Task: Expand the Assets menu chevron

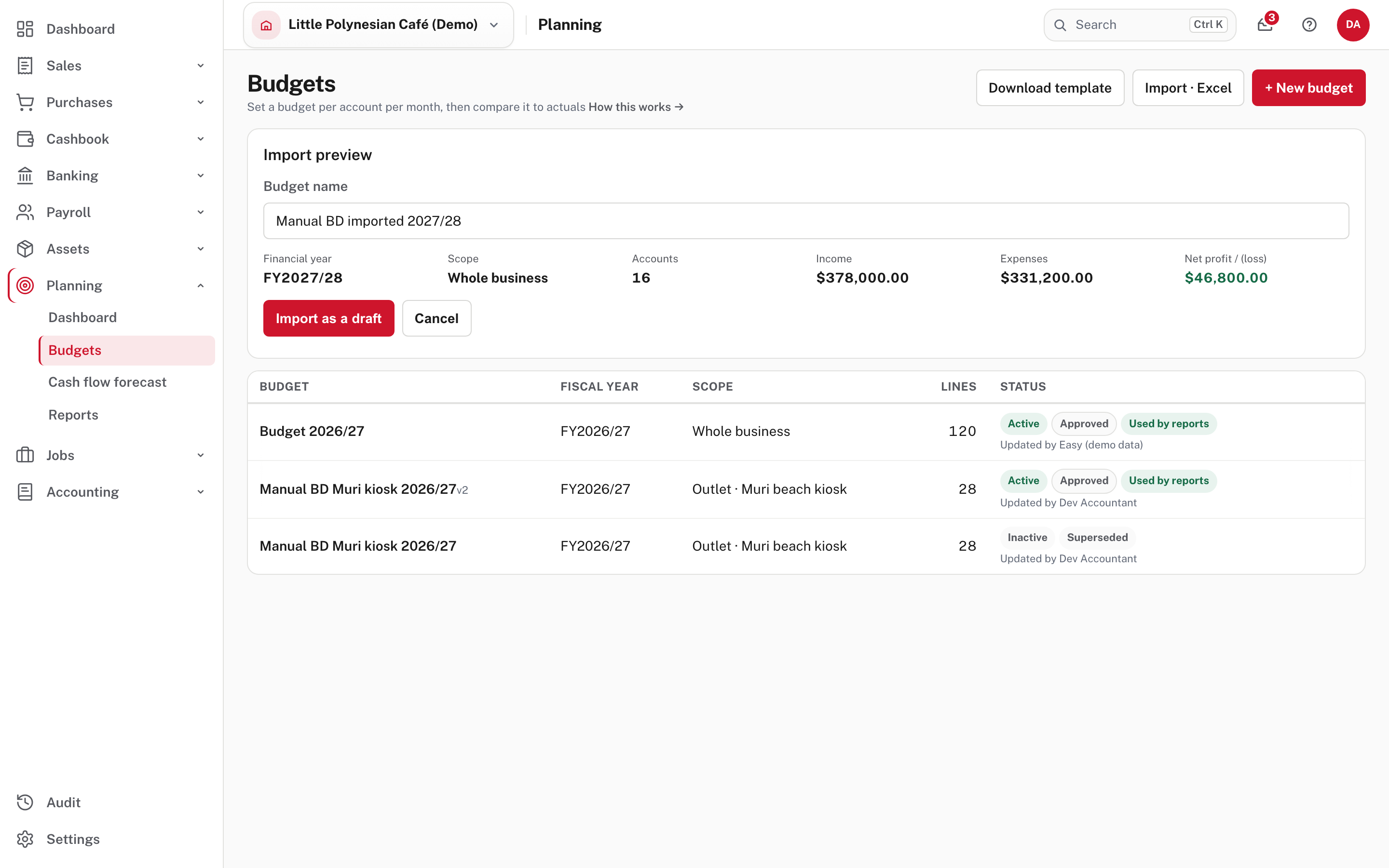Action: click(x=201, y=249)
